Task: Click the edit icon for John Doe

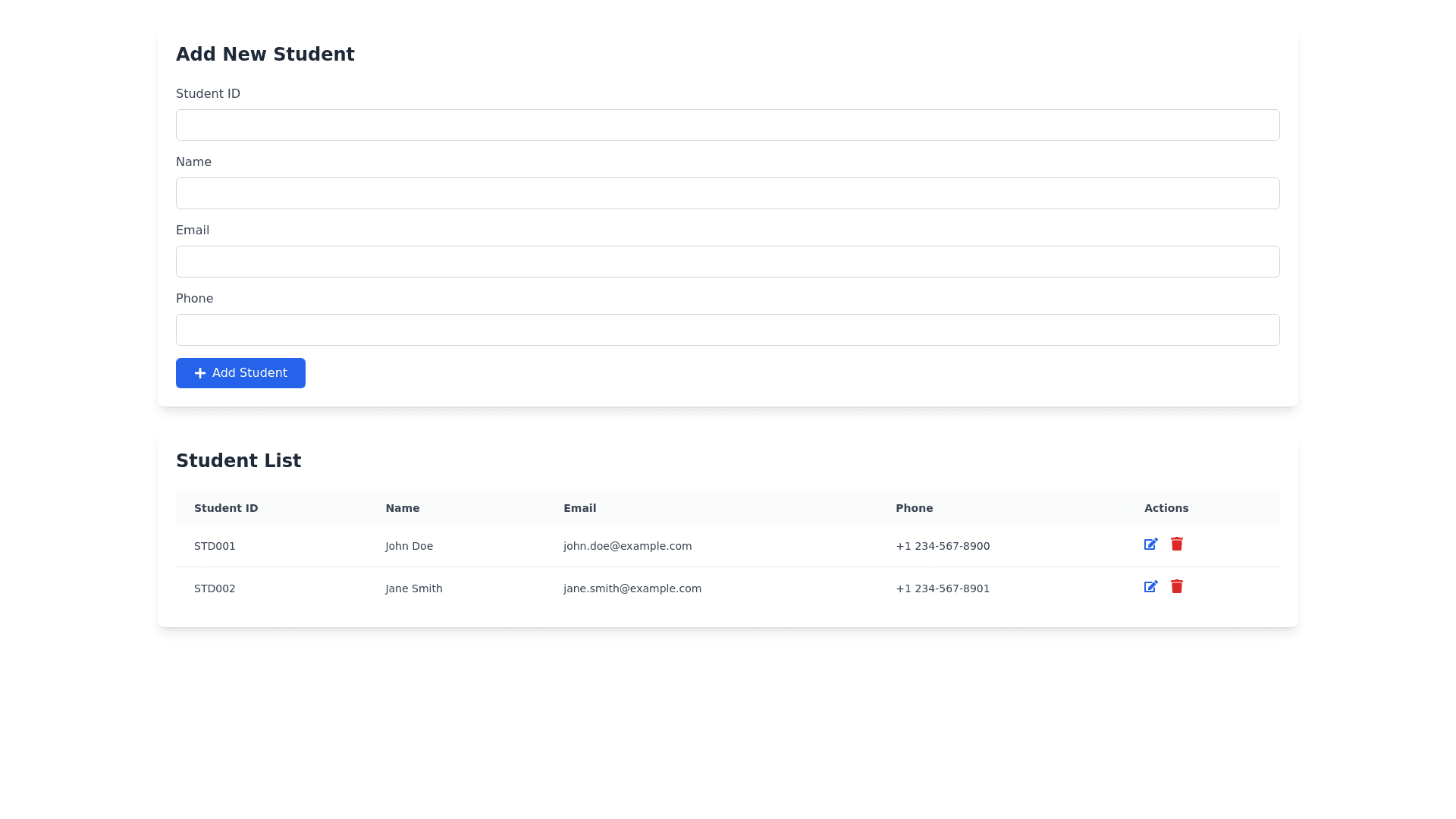Action: point(1150,544)
